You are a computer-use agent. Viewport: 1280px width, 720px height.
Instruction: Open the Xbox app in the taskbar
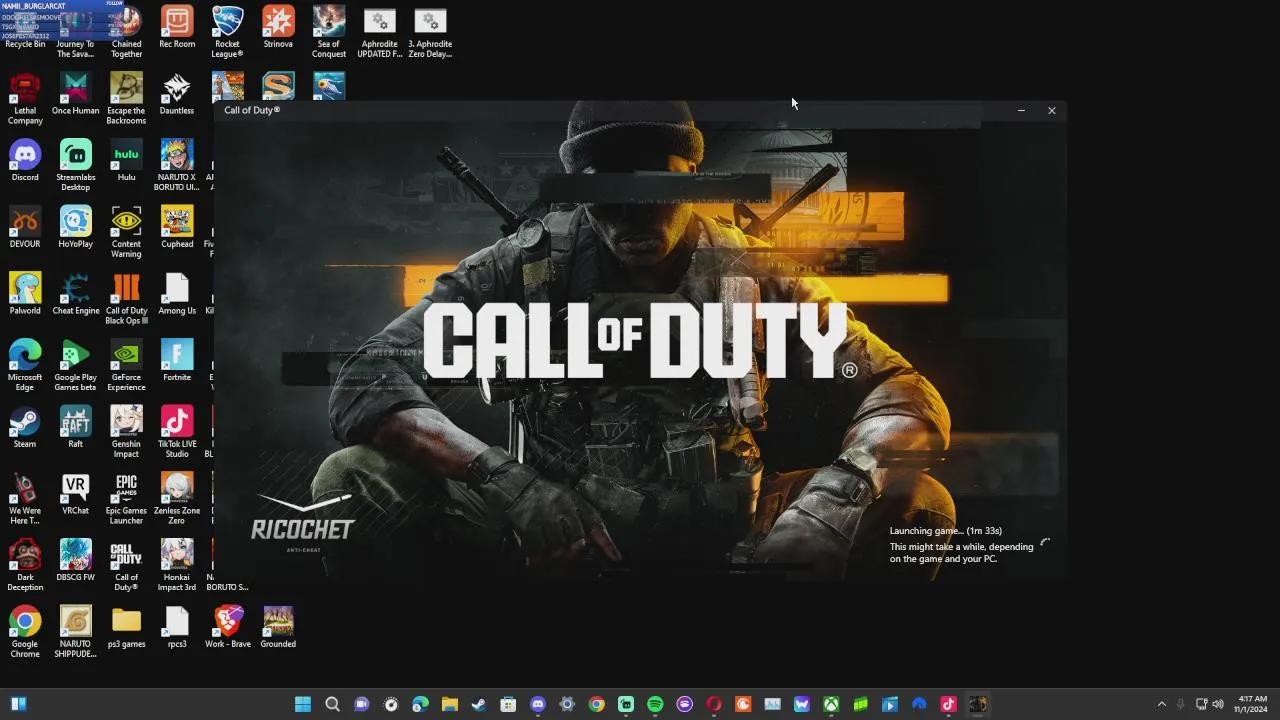click(x=831, y=704)
